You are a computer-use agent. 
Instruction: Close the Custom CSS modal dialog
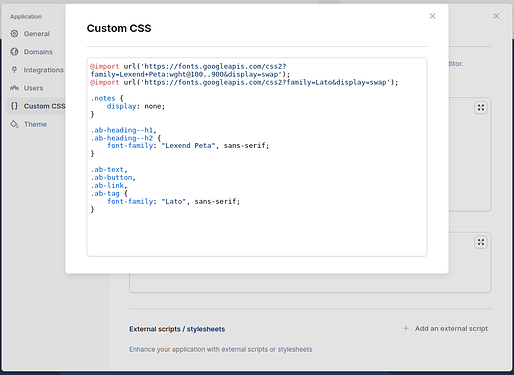point(432,16)
